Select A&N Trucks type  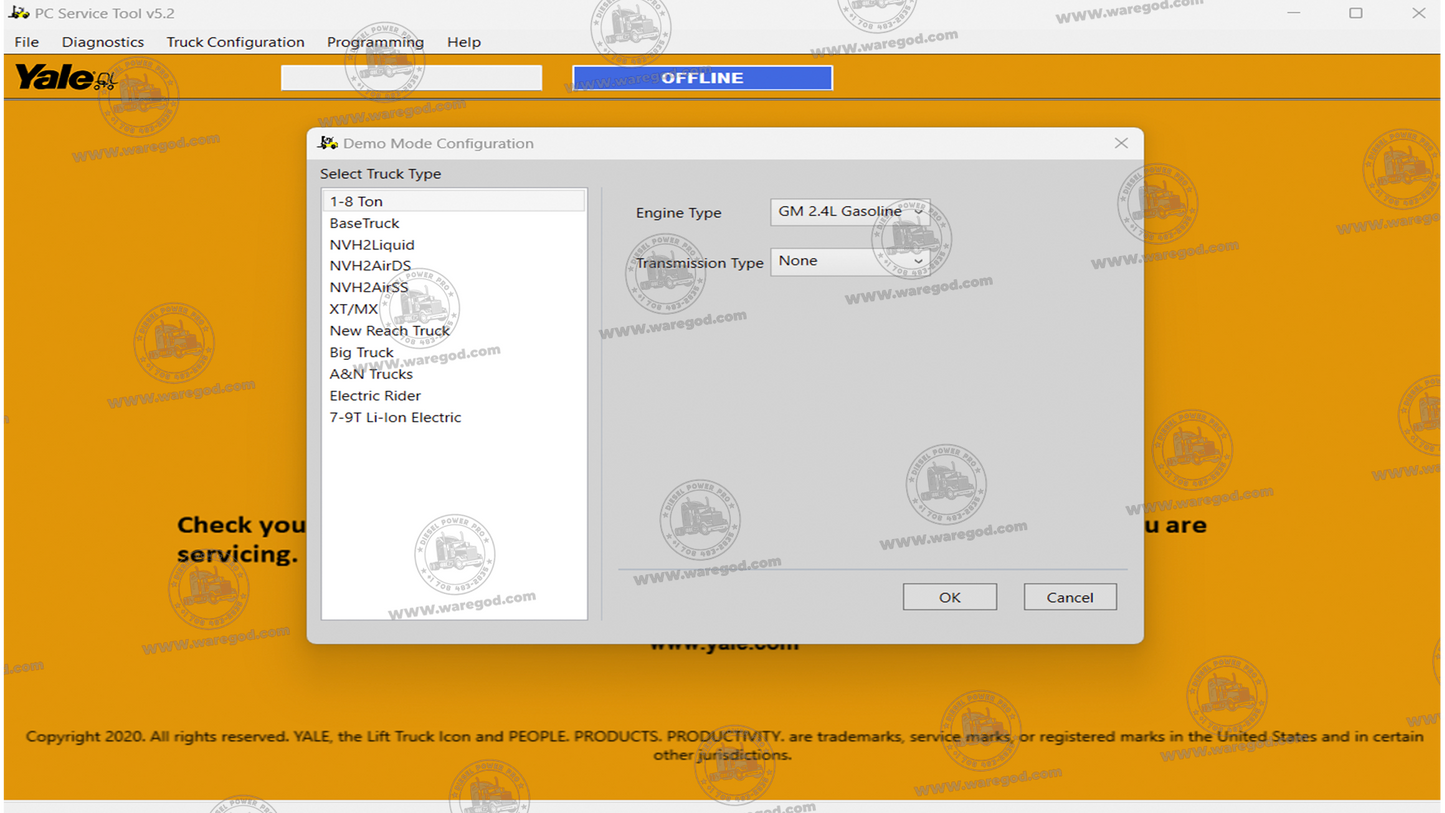453,374
